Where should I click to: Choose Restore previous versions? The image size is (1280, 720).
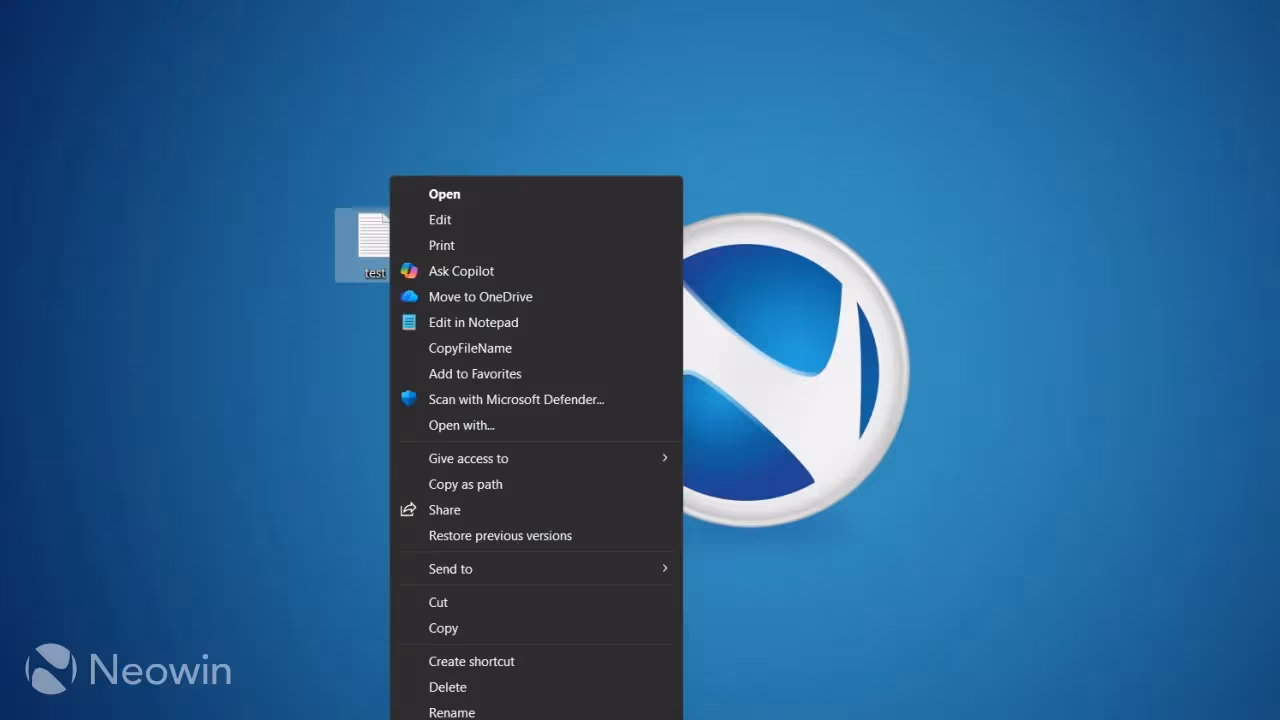click(536, 536)
